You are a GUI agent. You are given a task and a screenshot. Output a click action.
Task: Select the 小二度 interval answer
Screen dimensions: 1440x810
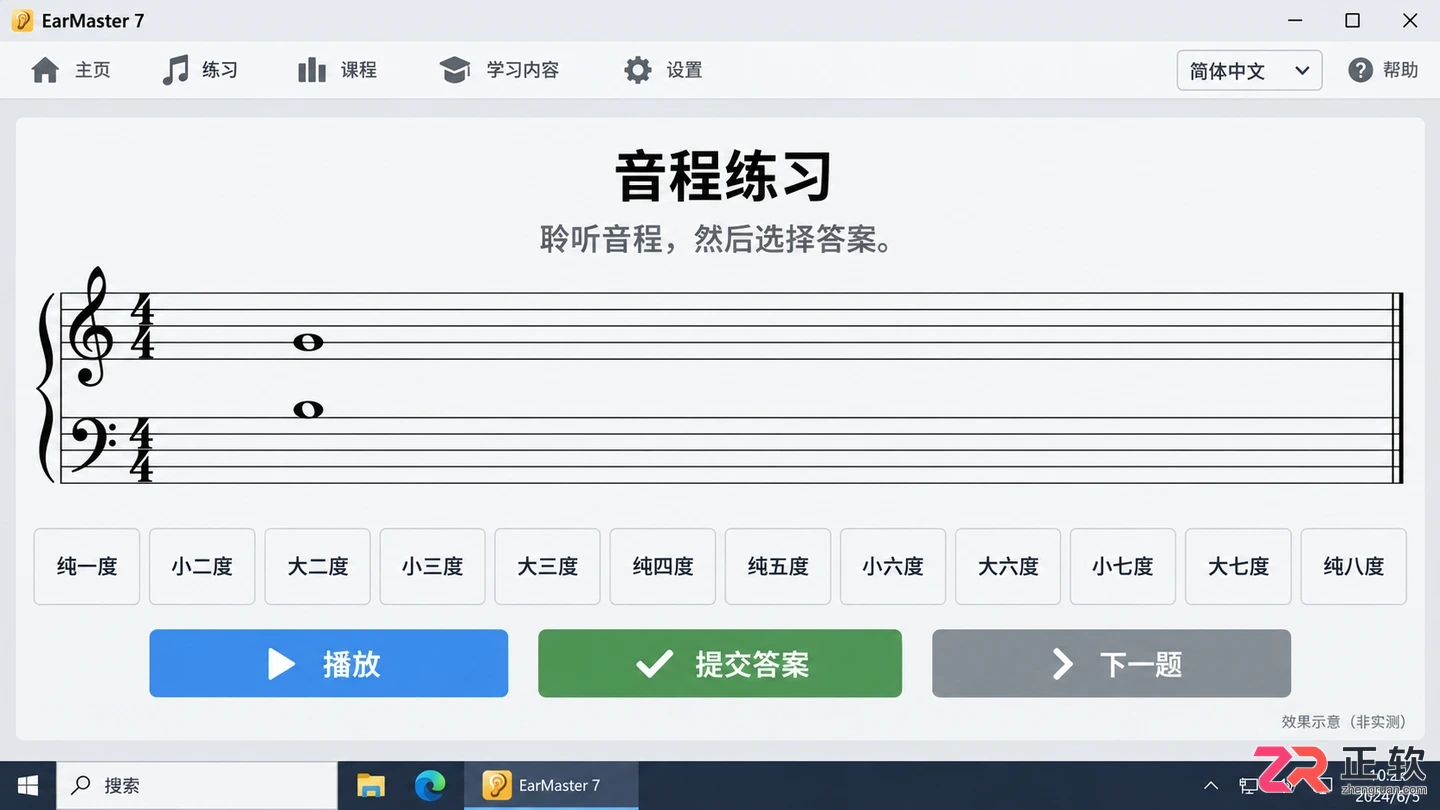[x=202, y=567]
